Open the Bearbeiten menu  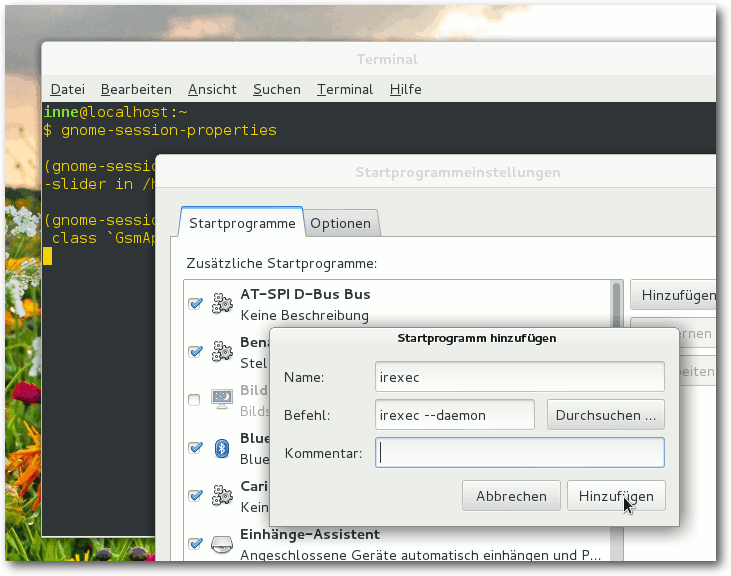point(136,89)
